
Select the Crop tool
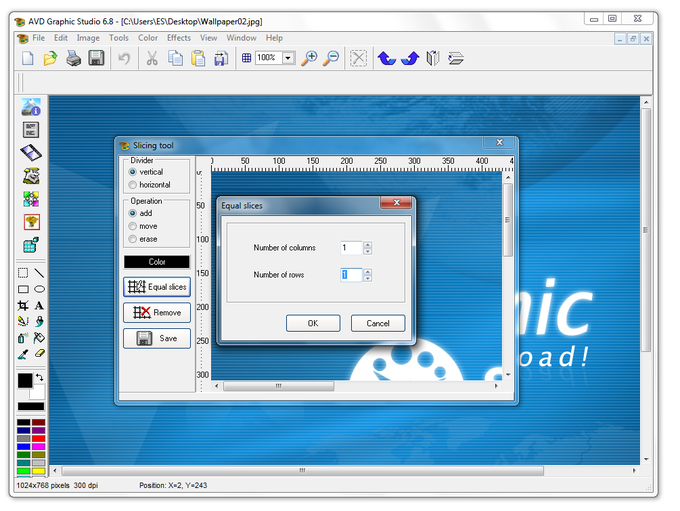click(23, 305)
